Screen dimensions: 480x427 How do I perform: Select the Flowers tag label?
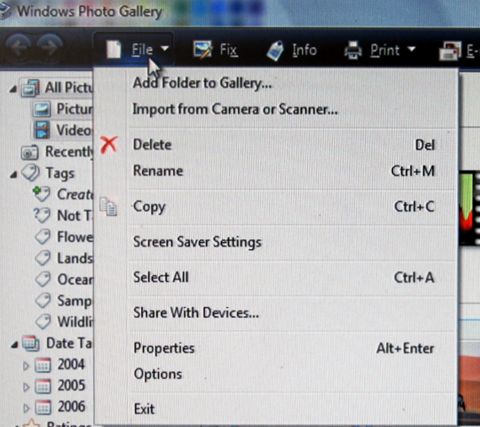click(x=75, y=237)
